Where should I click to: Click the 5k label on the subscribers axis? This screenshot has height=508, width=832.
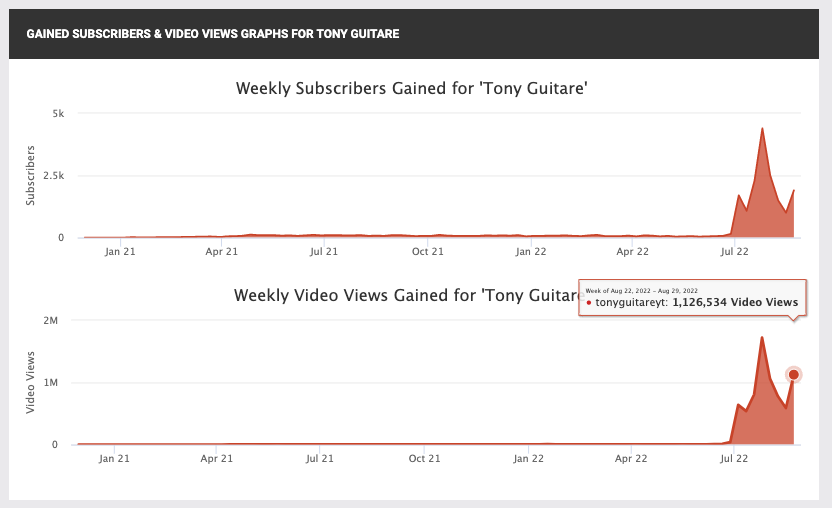(x=59, y=114)
